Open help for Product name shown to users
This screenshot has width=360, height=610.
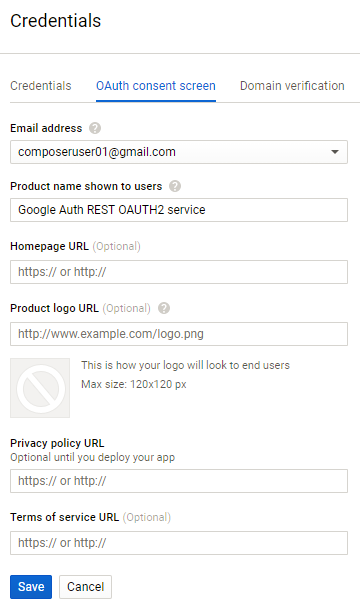175,186
